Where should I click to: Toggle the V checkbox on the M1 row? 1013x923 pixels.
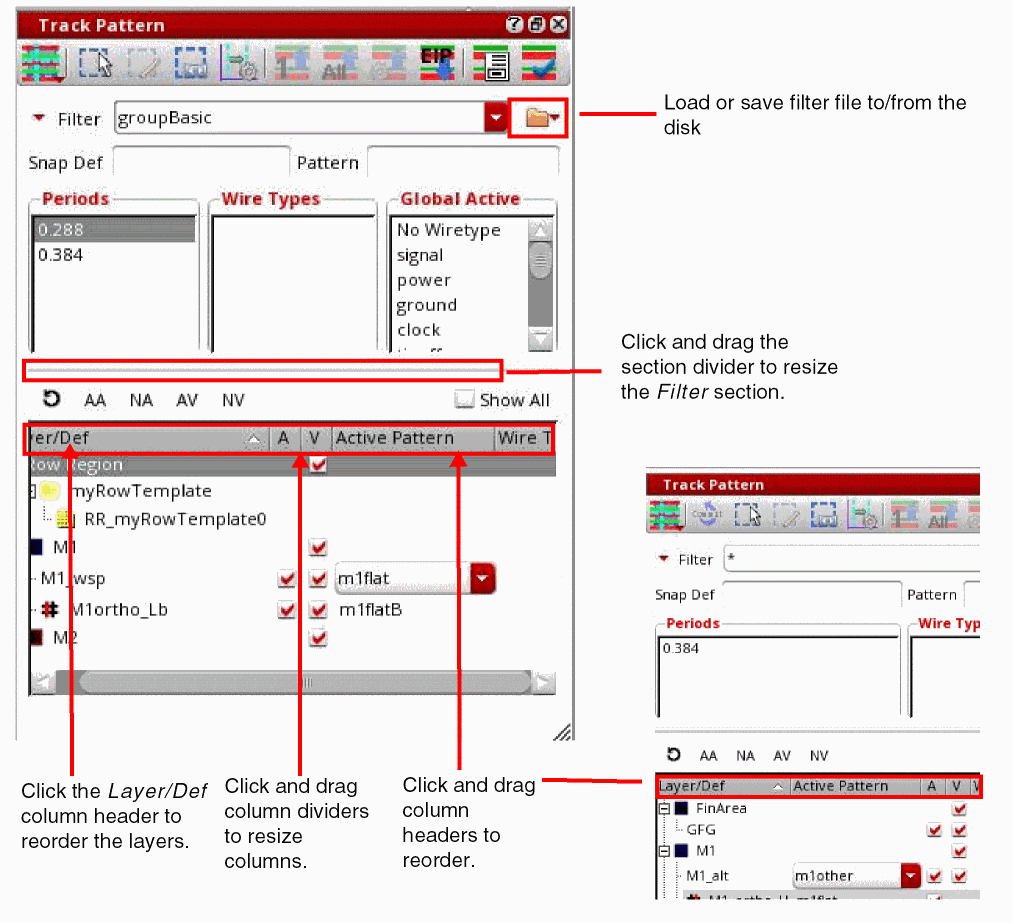pyautogui.click(x=318, y=547)
